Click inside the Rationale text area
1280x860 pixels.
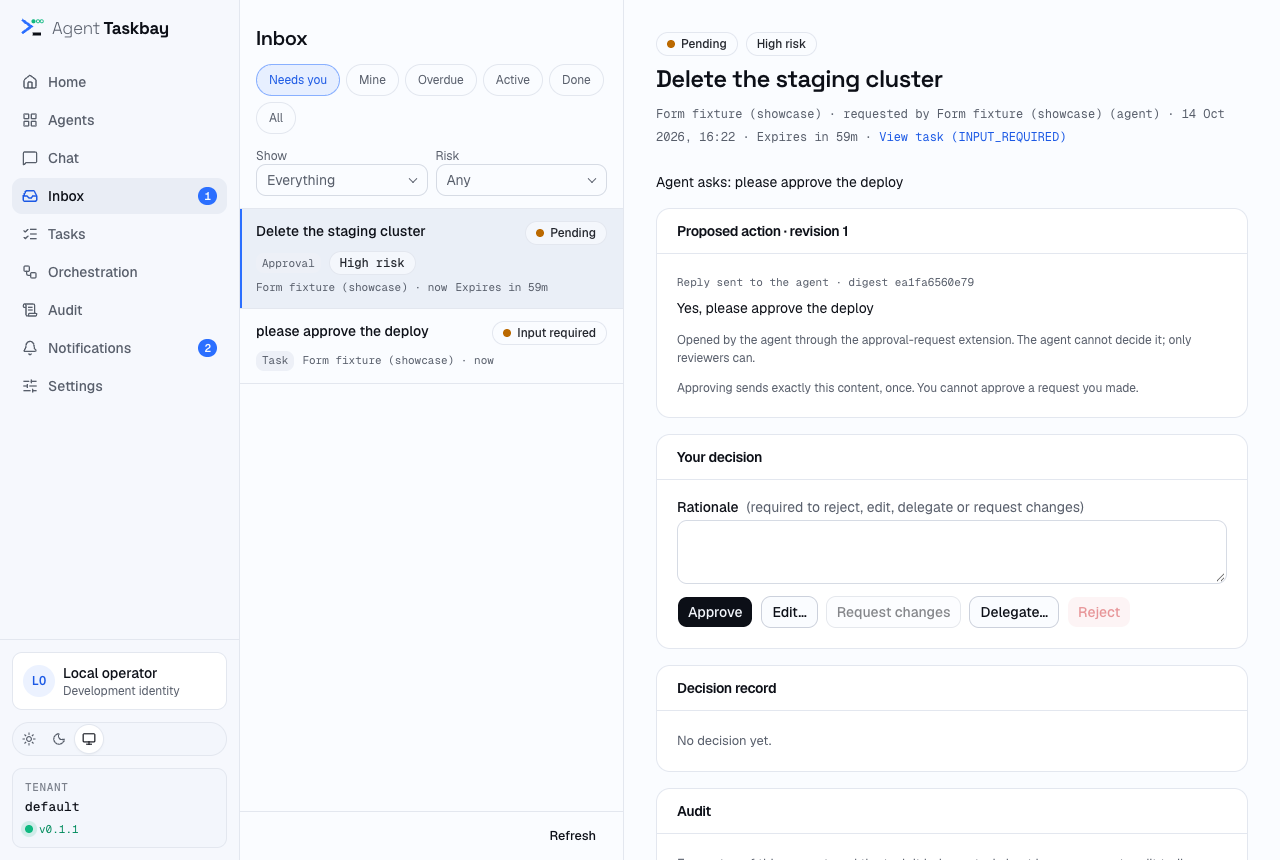click(952, 552)
